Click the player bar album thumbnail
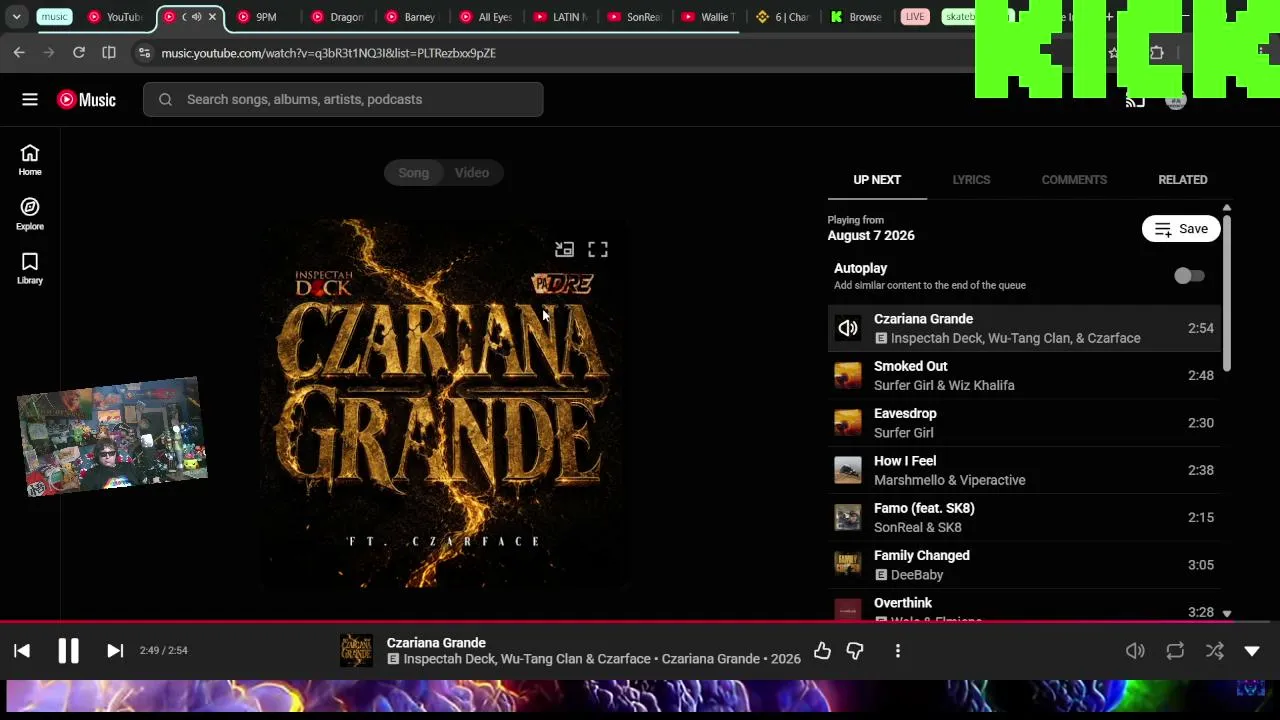1280x720 pixels. click(356, 651)
